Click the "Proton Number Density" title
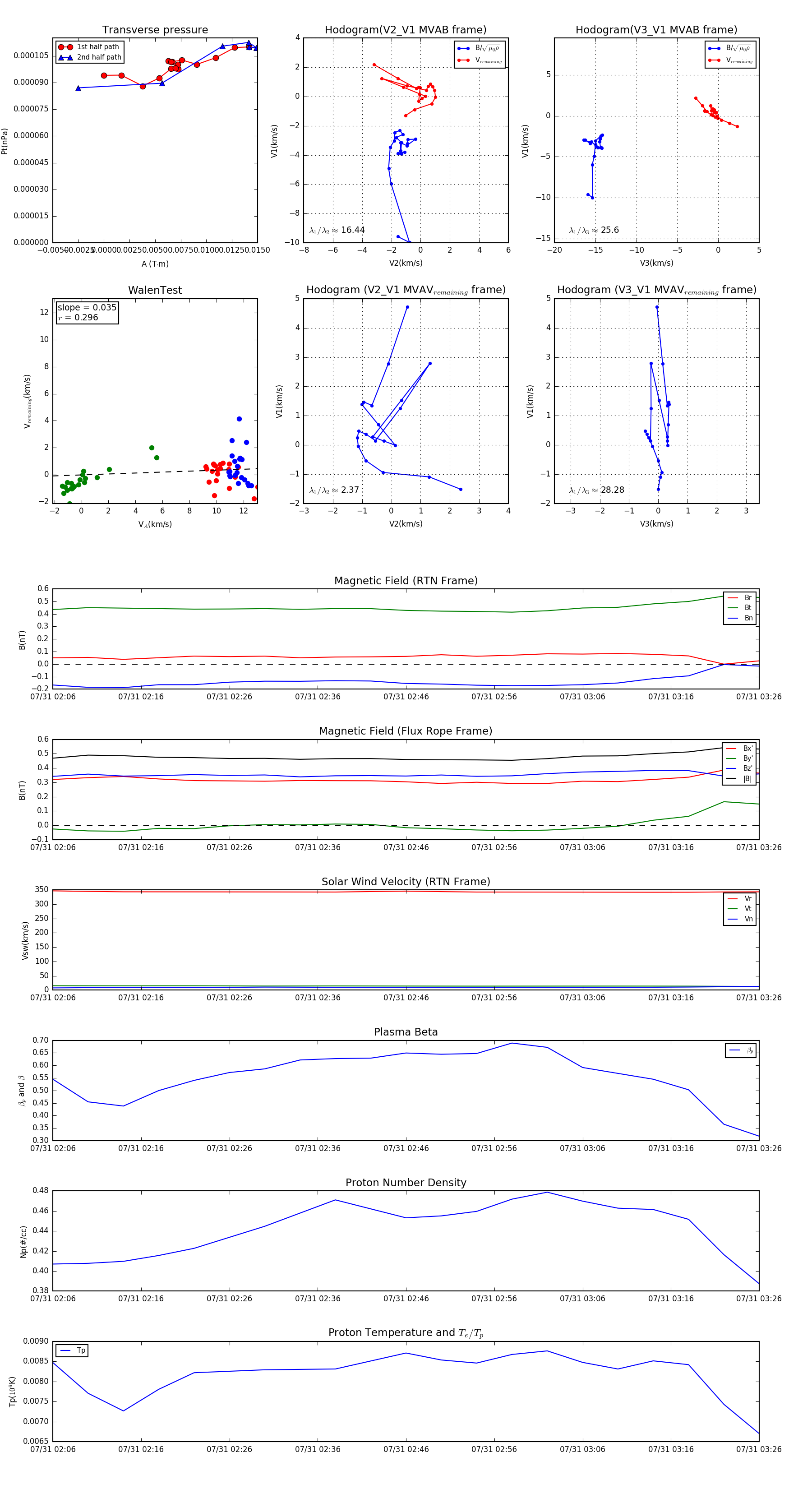 (x=406, y=1183)
